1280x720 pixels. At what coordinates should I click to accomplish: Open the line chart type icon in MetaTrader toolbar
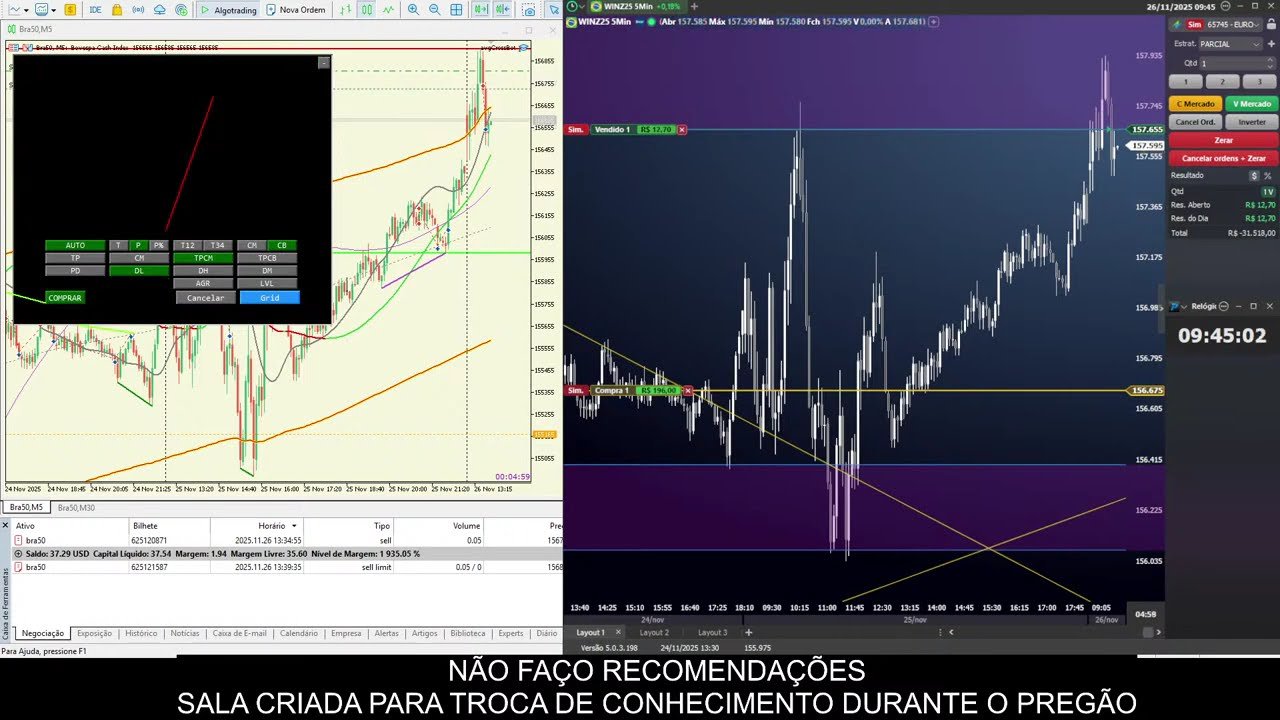(15, 9)
